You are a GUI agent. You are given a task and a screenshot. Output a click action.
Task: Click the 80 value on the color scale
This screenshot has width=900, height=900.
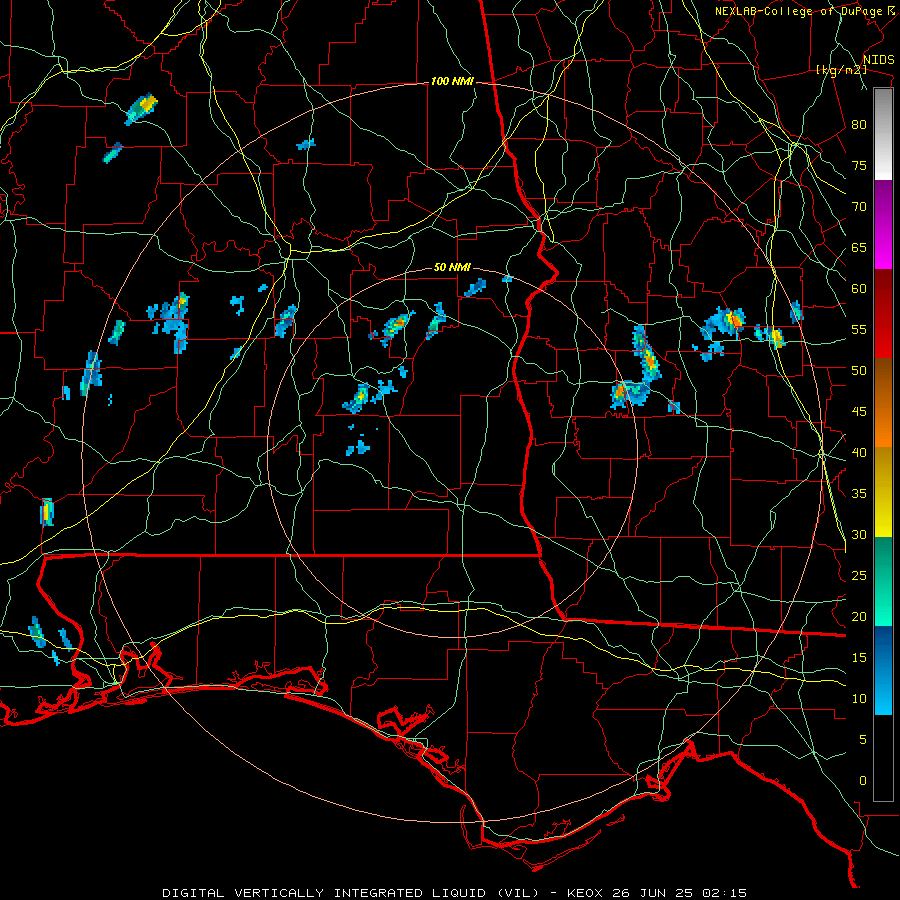click(x=859, y=125)
